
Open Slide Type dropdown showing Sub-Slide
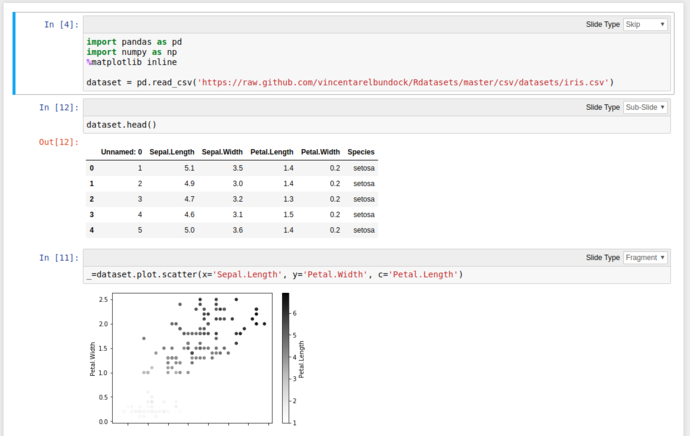pyautogui.click(x=645, y=107)
